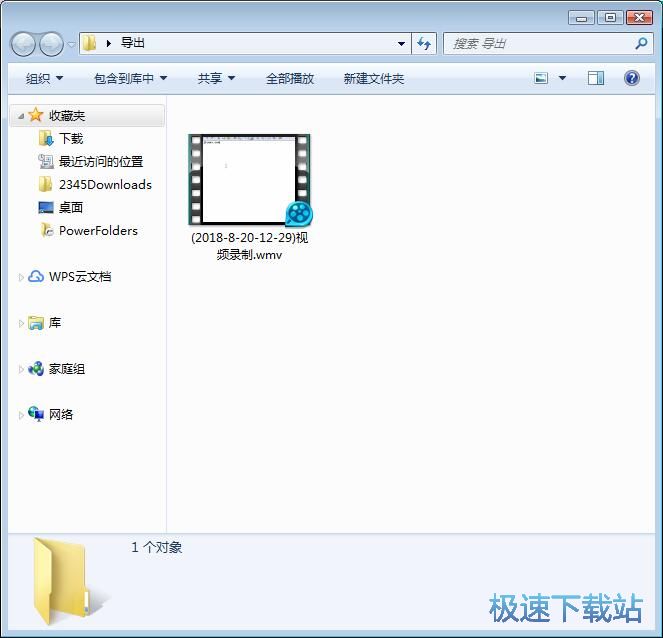Click 新建文件夹 button
The height and width of the screenshot is (638, 663).
pyautogui.click(x=373, y=79)
